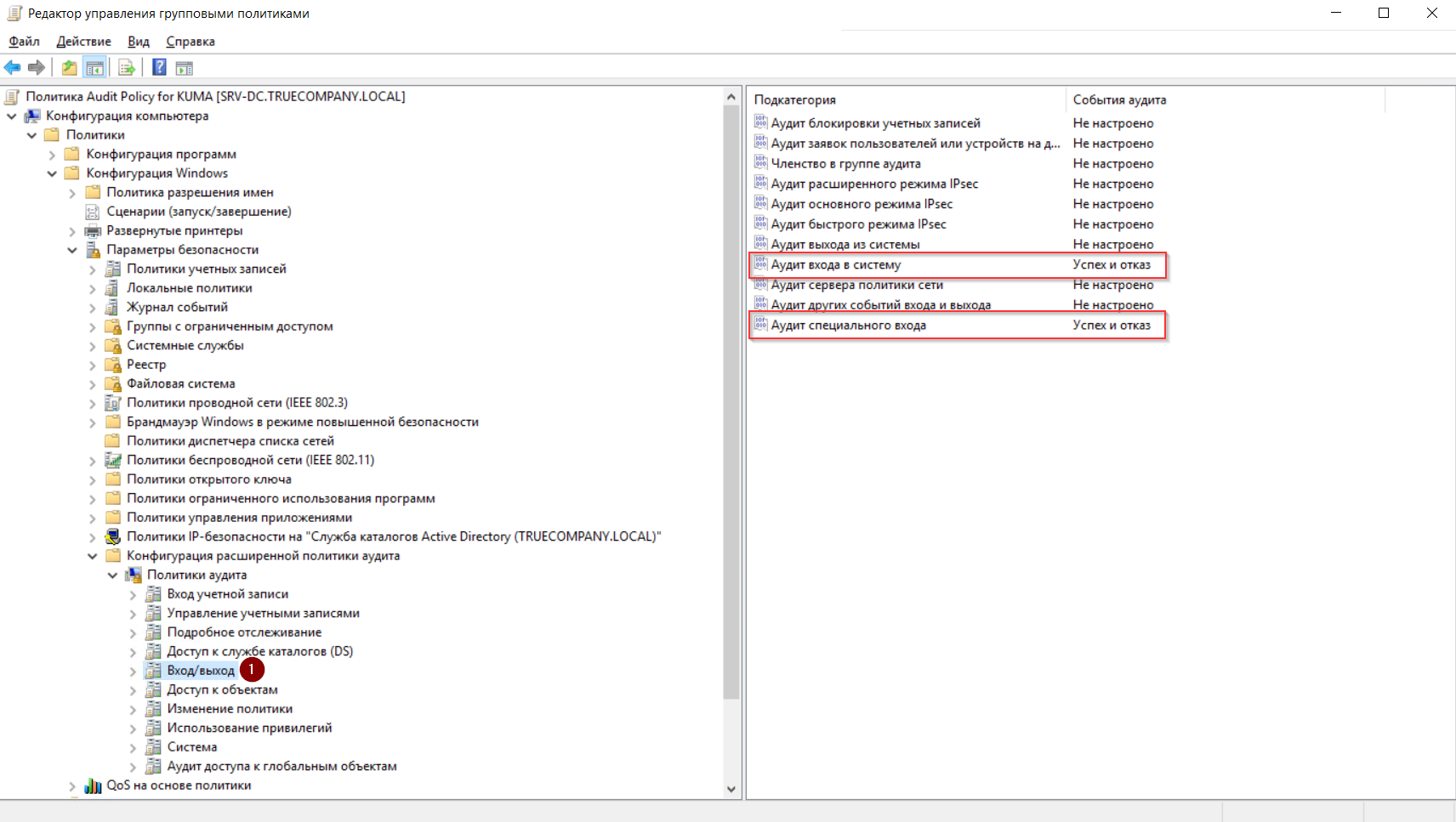Click the Up one level folder icon
Viewport: 1456px width, 822px height.
tap(70, 68)
